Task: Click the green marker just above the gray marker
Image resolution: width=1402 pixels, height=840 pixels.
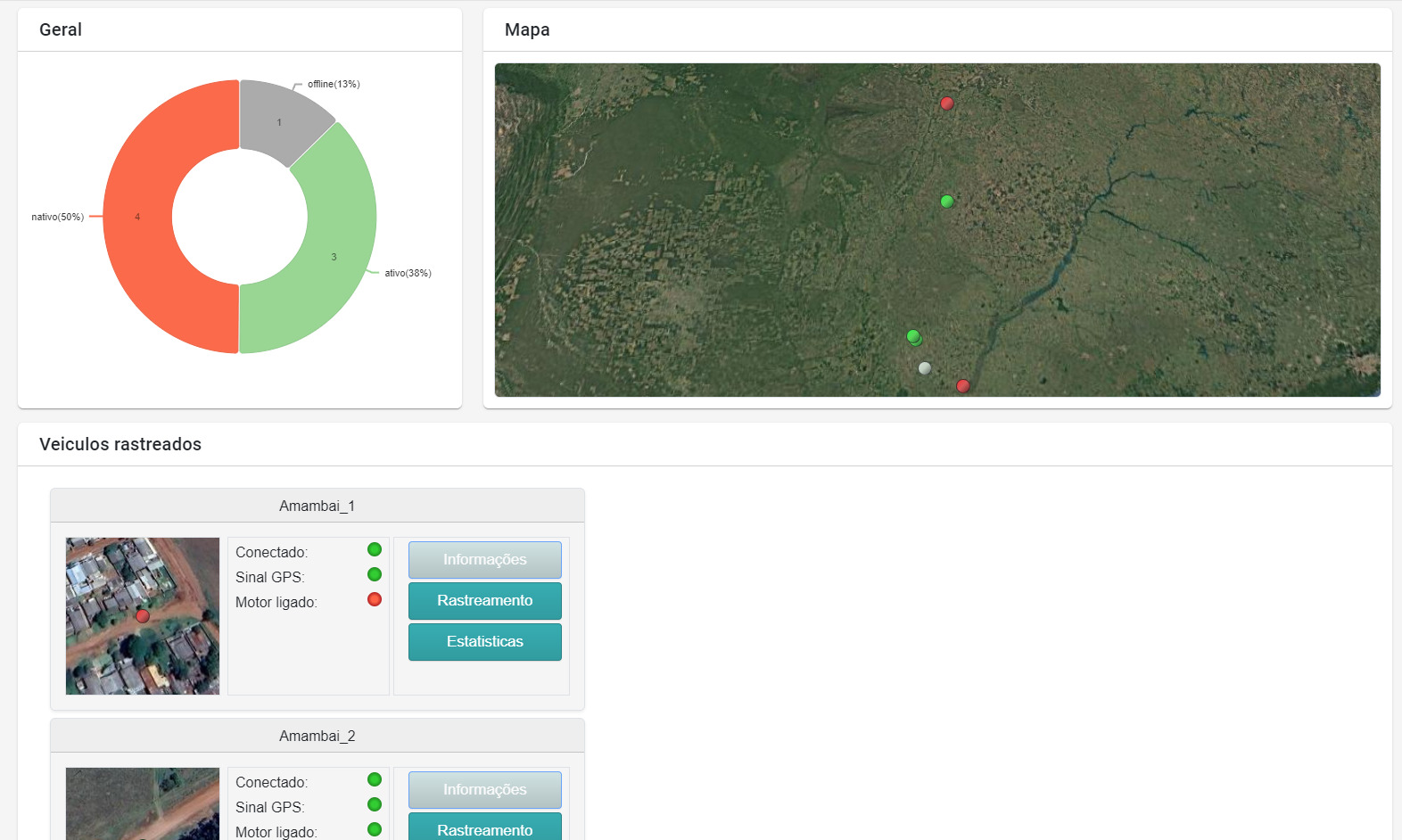Action: [x=913, y=336]
